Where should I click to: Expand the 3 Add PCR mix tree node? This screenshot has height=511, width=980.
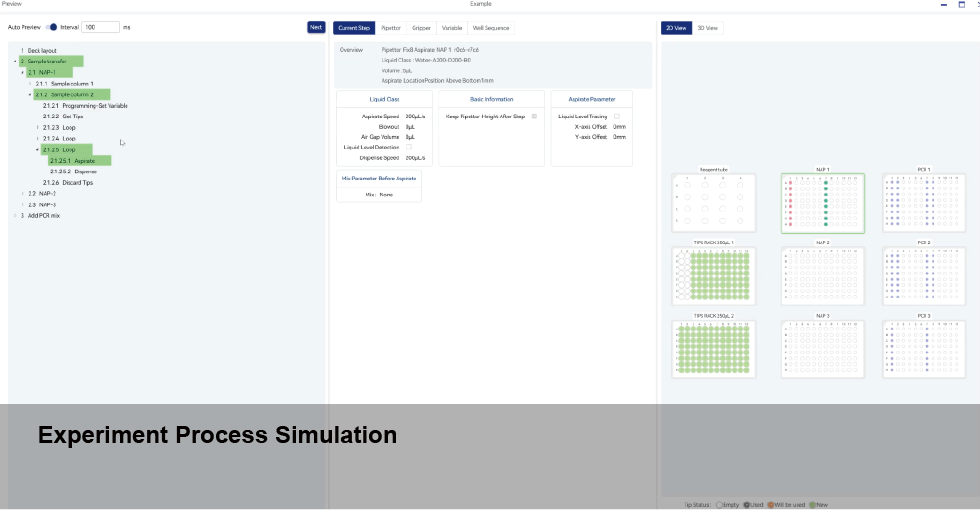point(15,215)
